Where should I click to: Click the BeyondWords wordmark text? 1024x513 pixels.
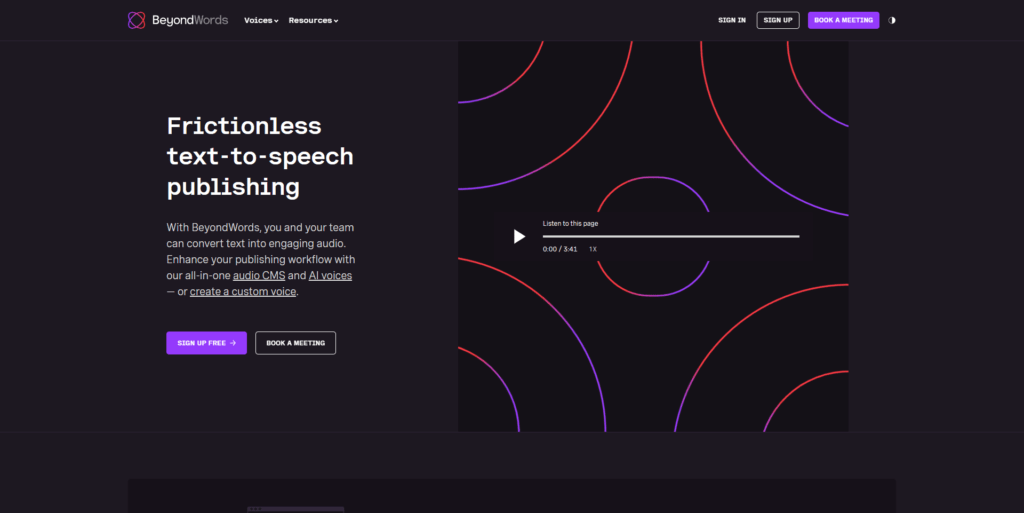pyautogui.click(x=190, y=20)
